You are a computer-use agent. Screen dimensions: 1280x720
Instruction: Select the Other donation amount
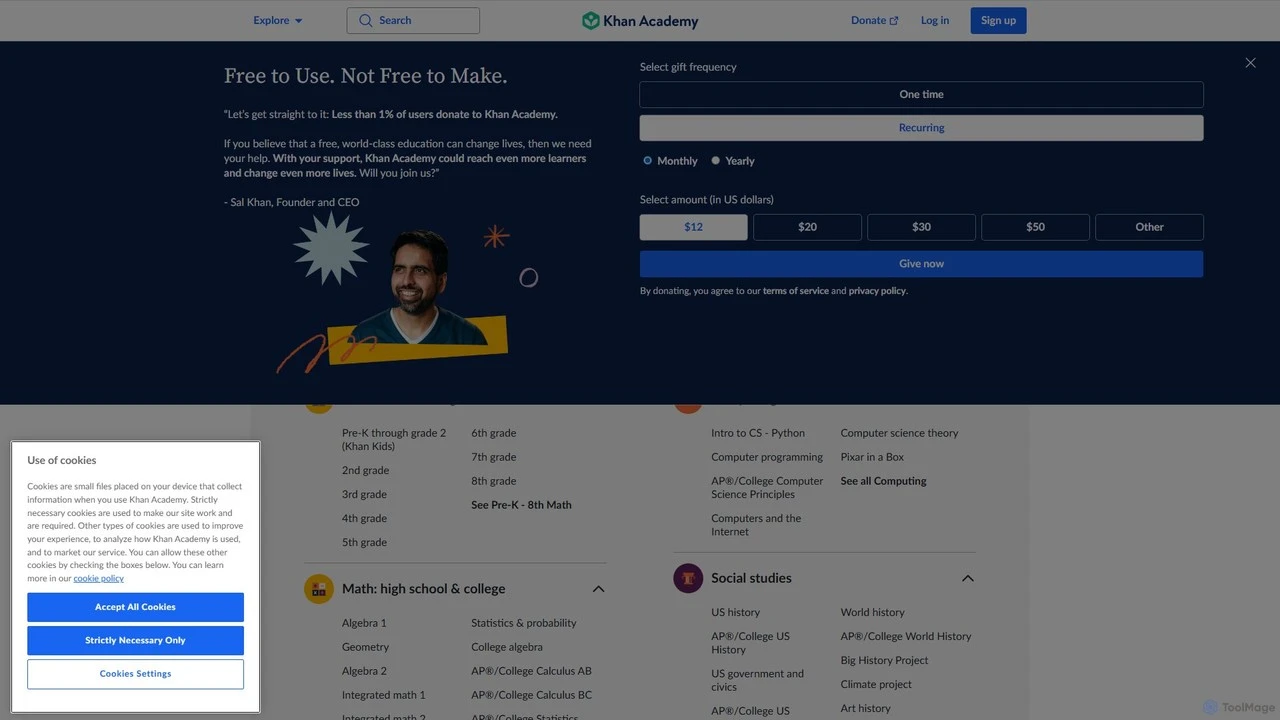(x=1149, y=227)
